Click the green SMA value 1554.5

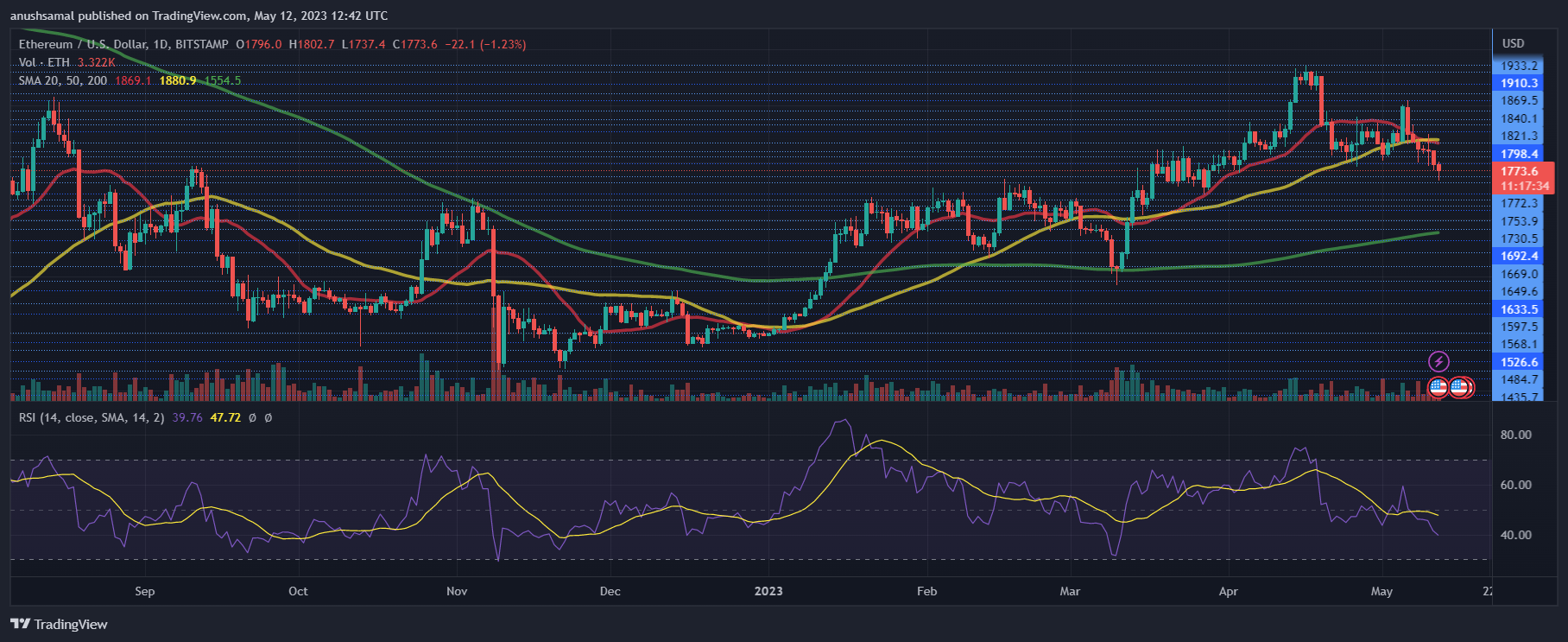(x=223, y=80)
